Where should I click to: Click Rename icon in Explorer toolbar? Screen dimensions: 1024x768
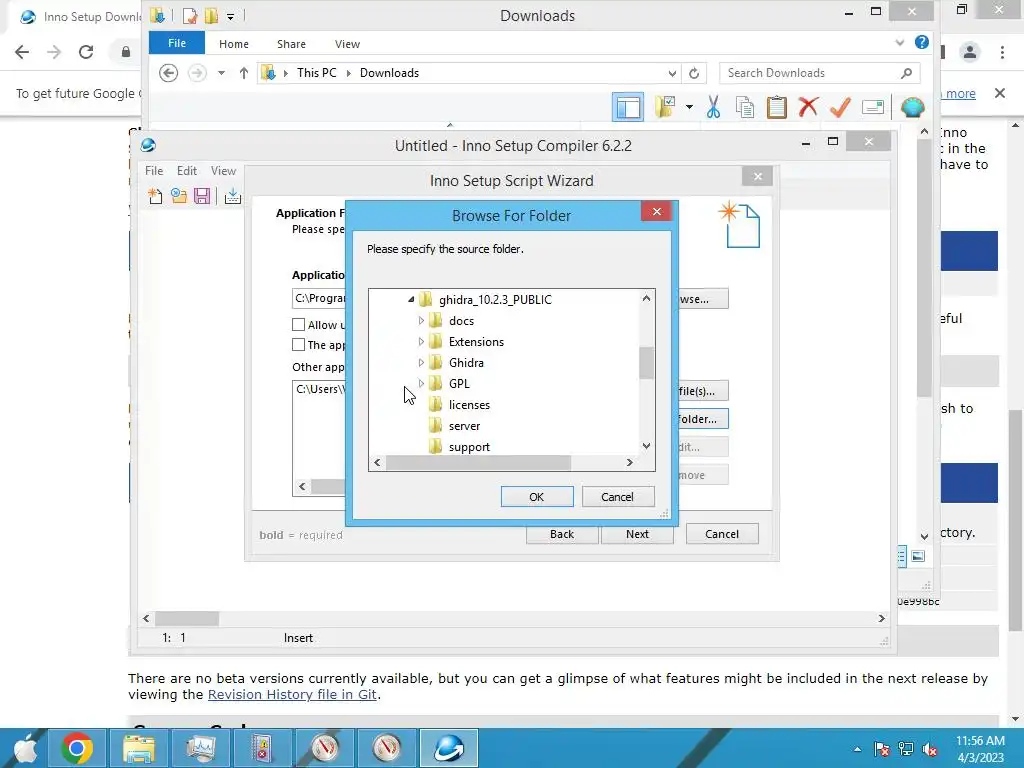click(x=873, y=106)
